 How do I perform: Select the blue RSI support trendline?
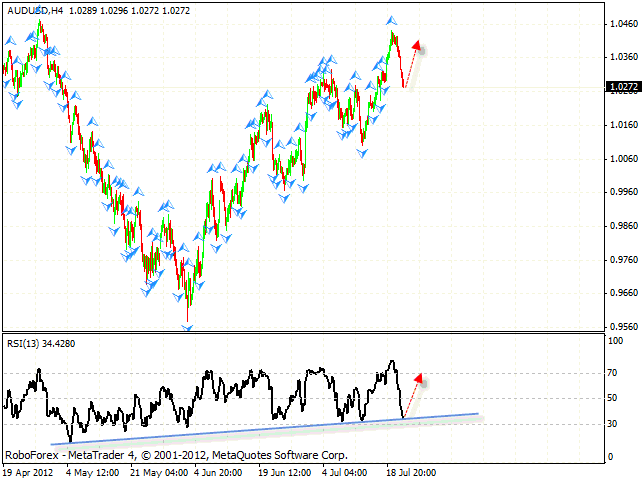260,427
